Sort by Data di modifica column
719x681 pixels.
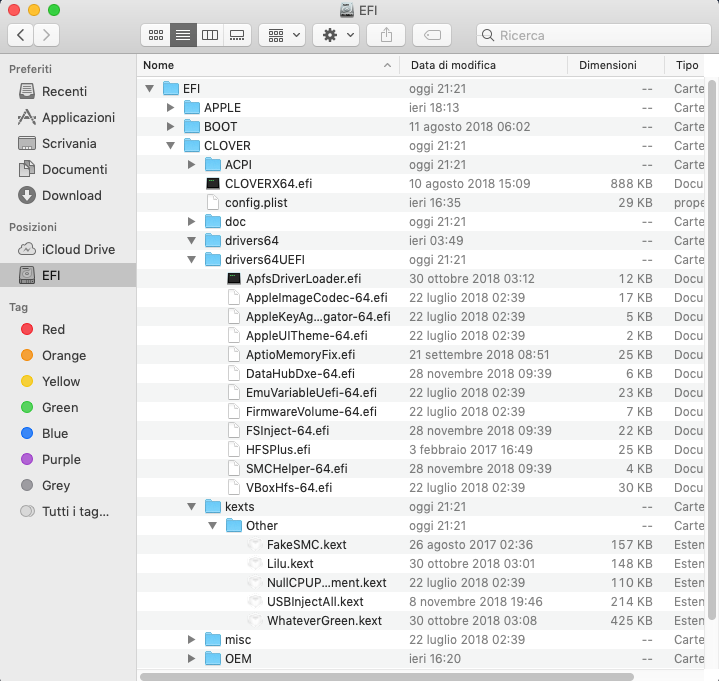tap(484, 65)
